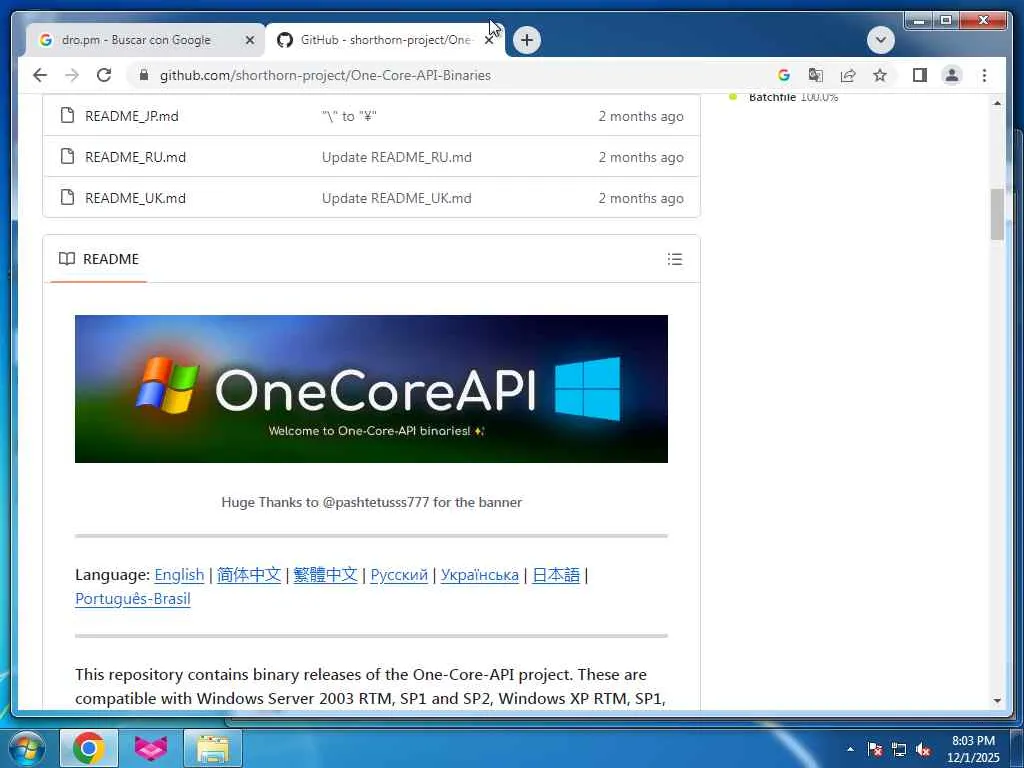Image resolution: width=1024 pixels, height=768 pixels.
Task: Click the address bar URL field
Action: 325,75
